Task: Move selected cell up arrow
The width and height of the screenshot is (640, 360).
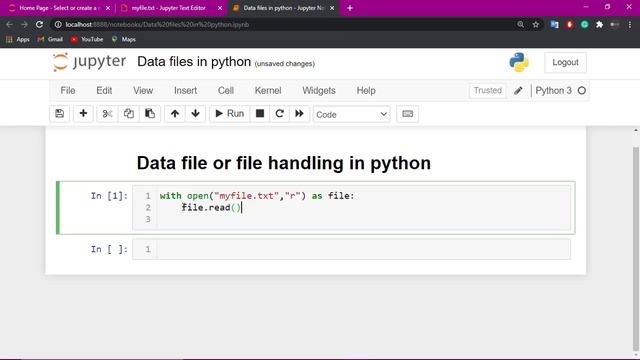Action: pos(175,113)
